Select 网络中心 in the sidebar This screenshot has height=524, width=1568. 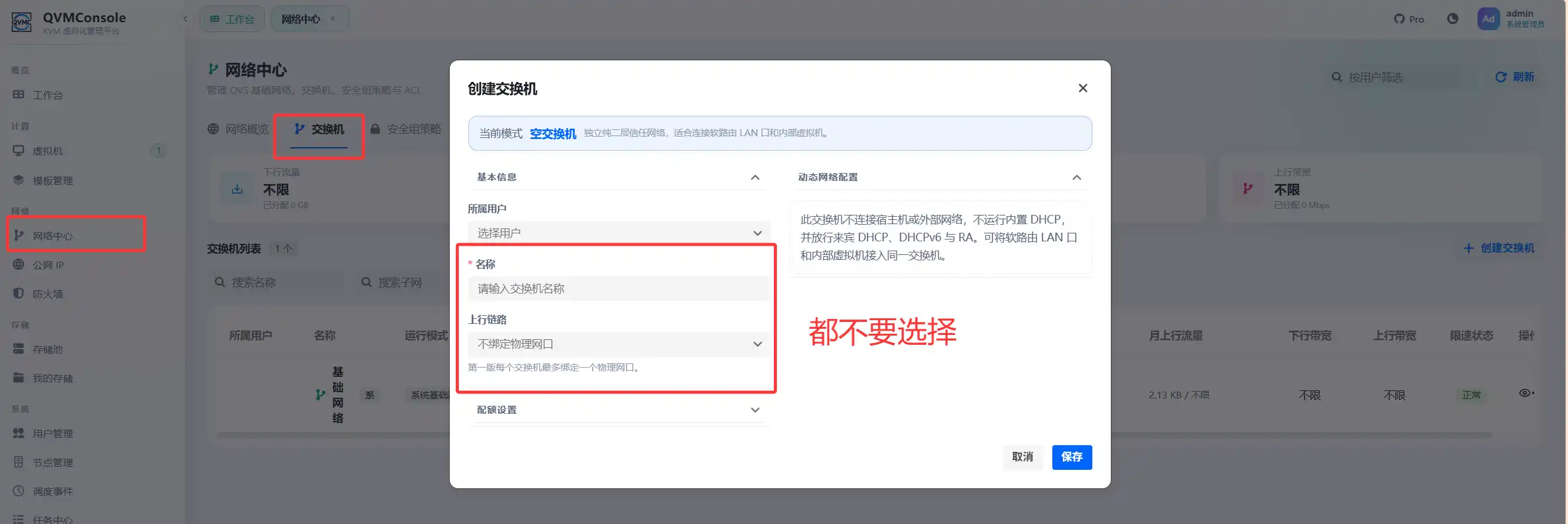click(x=53, y=236)
